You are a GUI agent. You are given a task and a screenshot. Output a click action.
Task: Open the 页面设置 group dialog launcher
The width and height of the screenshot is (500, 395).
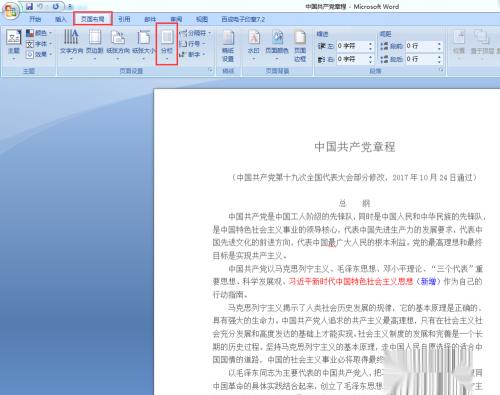210,70
